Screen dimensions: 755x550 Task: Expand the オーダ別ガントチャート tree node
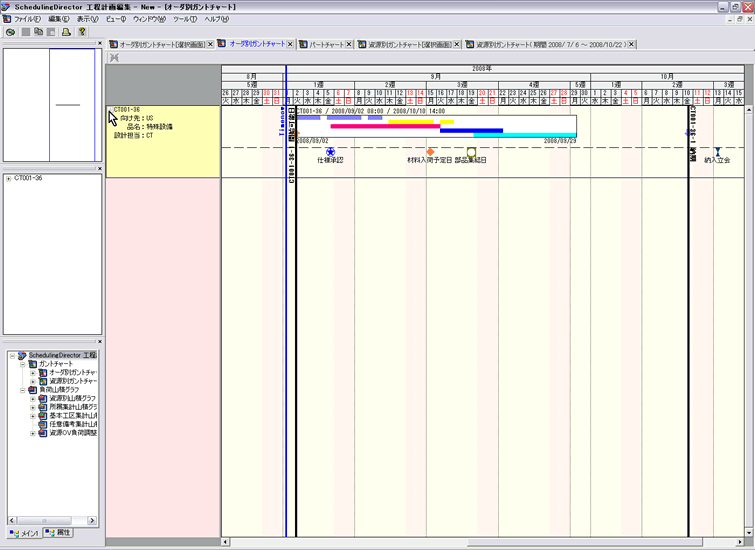[33, 373]
